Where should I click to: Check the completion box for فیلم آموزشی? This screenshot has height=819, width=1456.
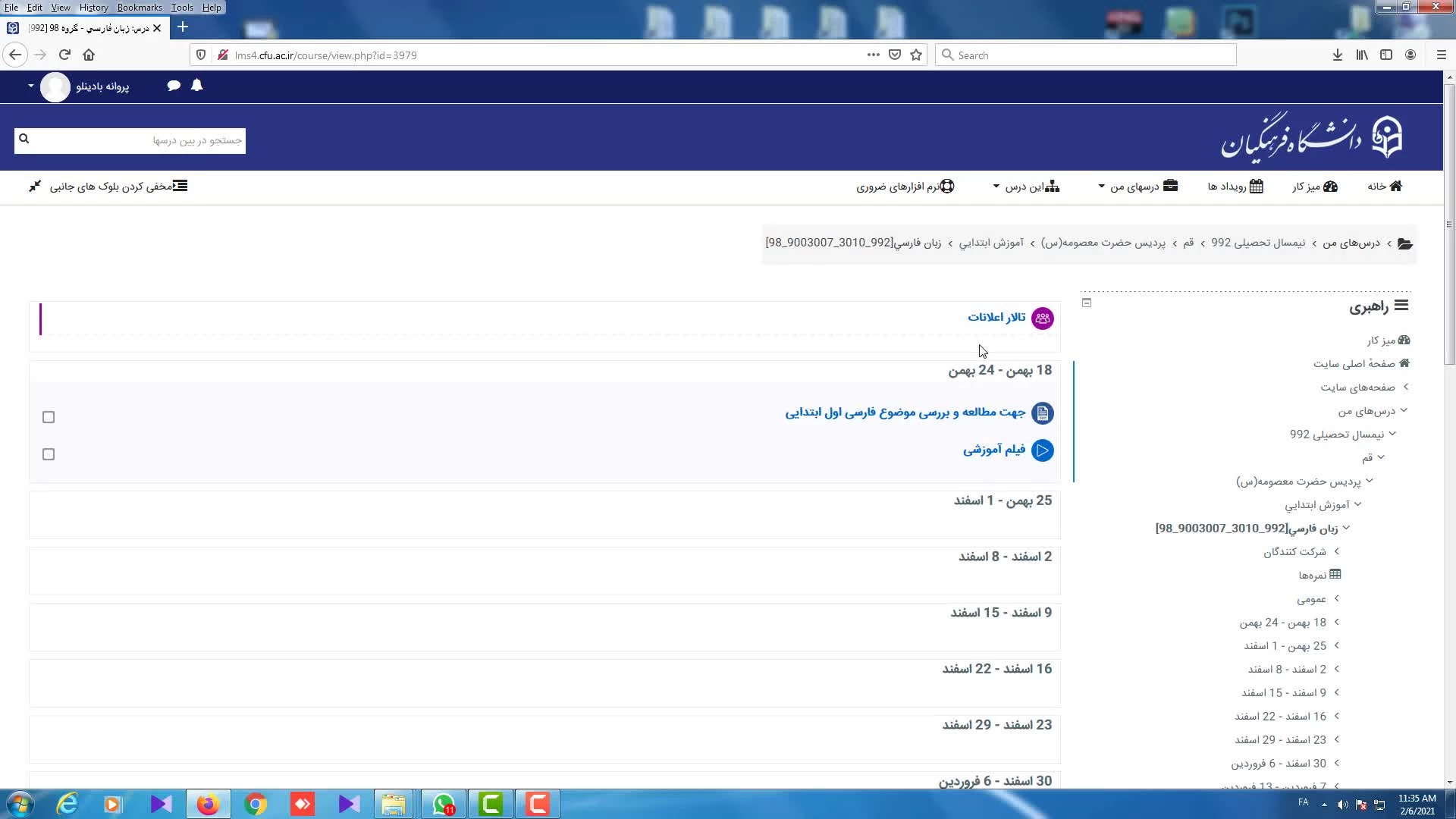click(49, 454)
